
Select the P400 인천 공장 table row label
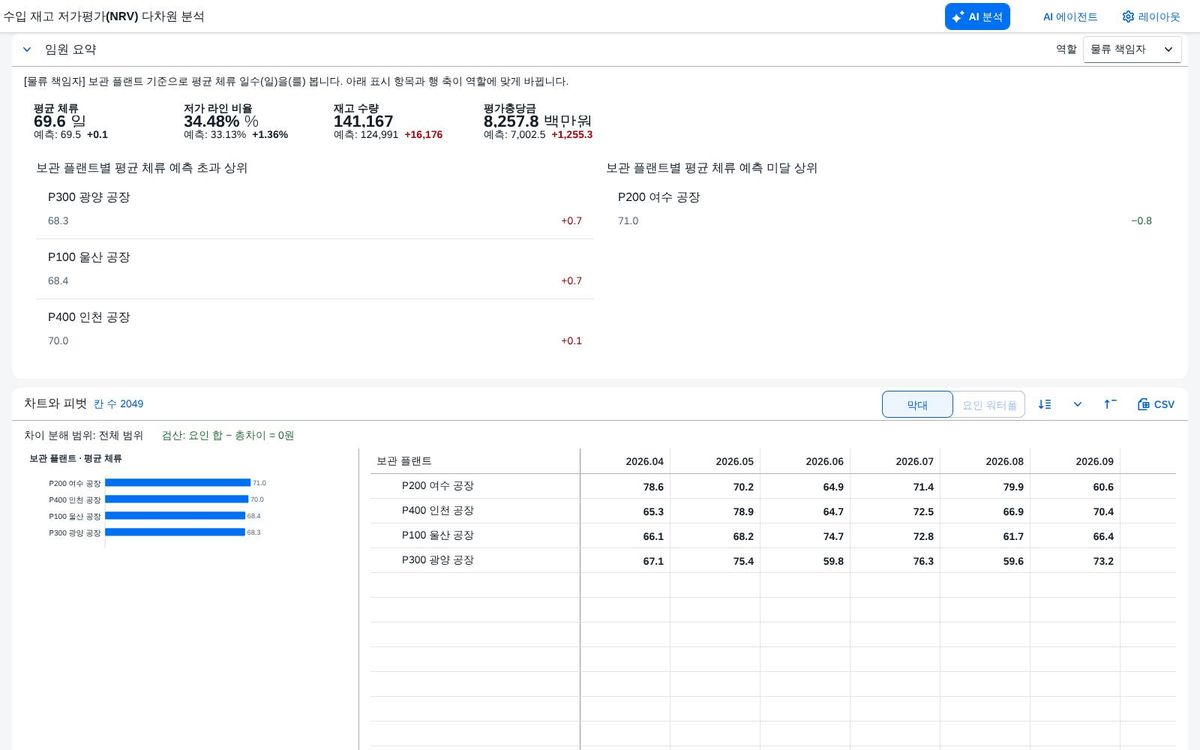[x=437, y=511]
